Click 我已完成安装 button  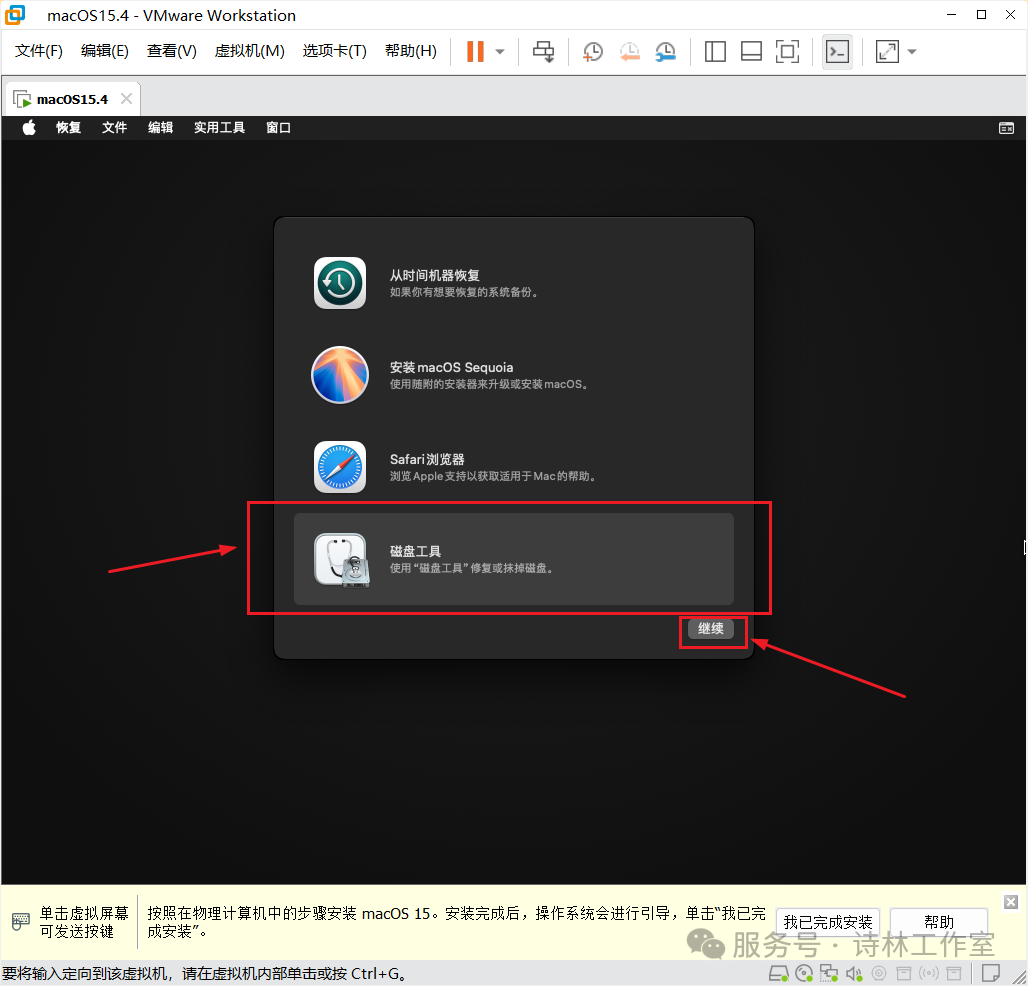click(827, 922)
